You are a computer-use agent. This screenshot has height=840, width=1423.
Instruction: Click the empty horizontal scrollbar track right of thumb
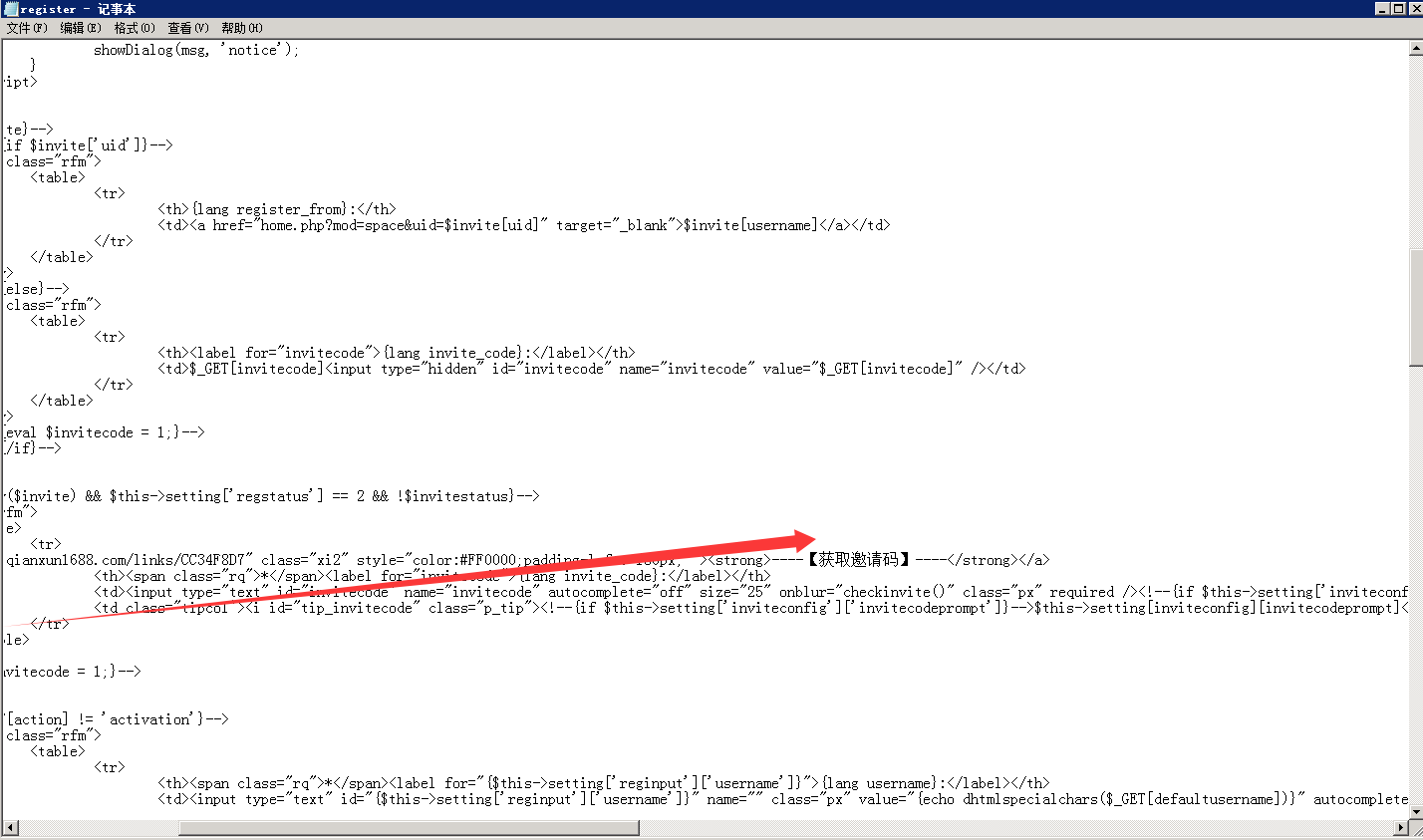(996, 828)
